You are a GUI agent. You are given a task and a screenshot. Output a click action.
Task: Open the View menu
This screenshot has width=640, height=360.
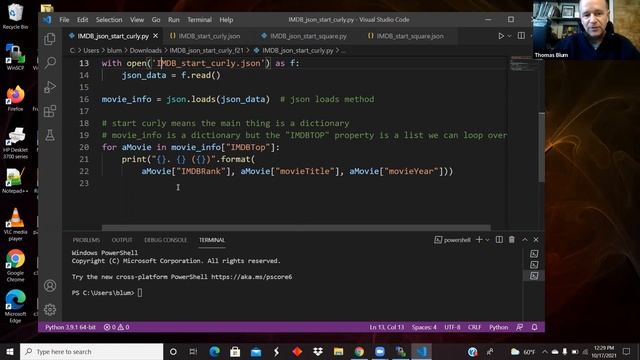137,20
